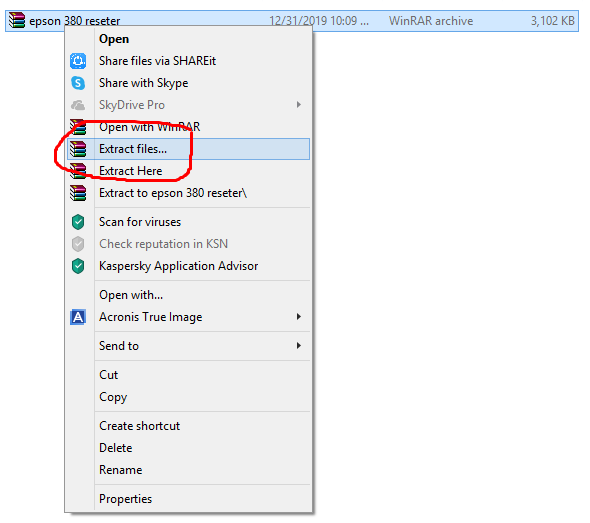Click the WinRAR archive type cell

point(431,21)
